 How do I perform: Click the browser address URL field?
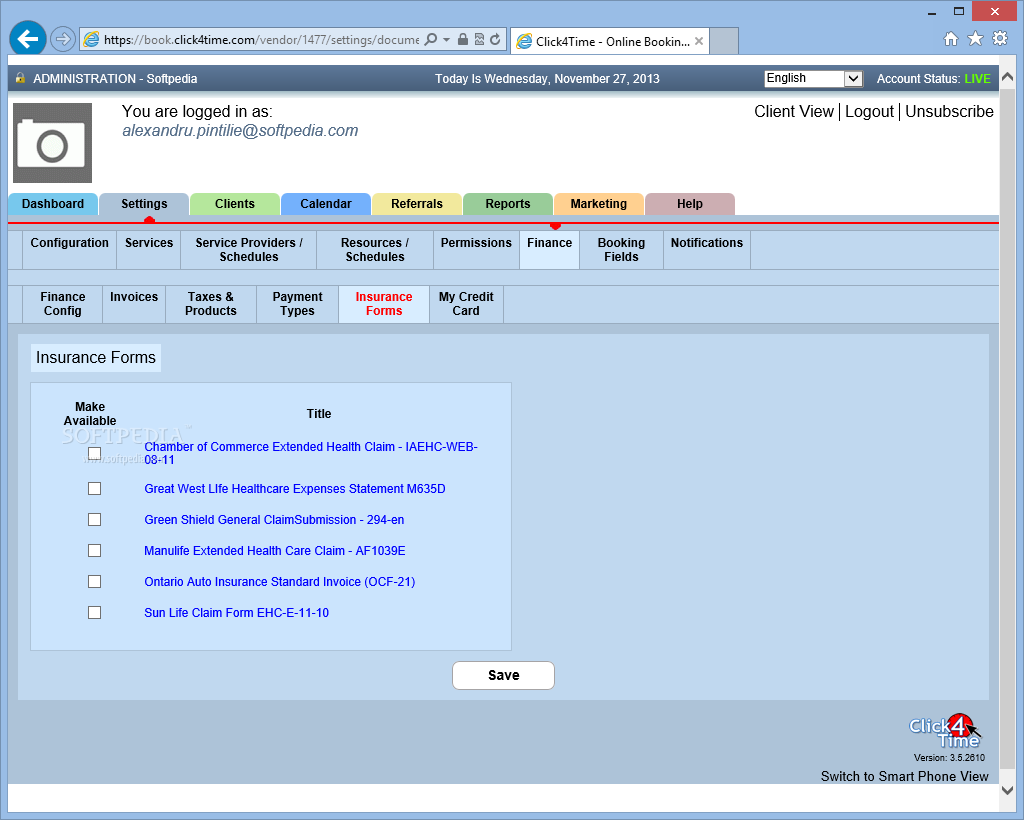261,40
